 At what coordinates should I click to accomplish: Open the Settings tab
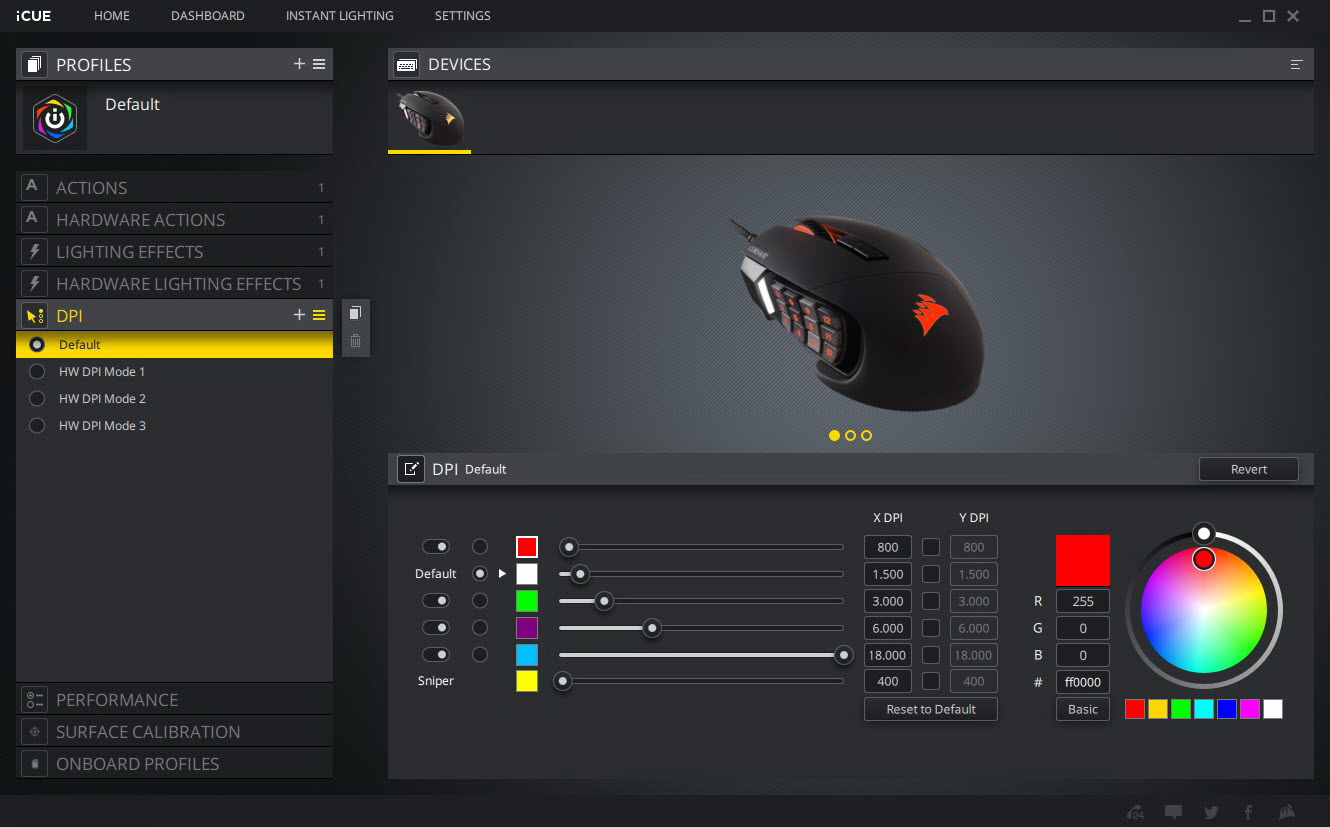[x=463, y=16]
